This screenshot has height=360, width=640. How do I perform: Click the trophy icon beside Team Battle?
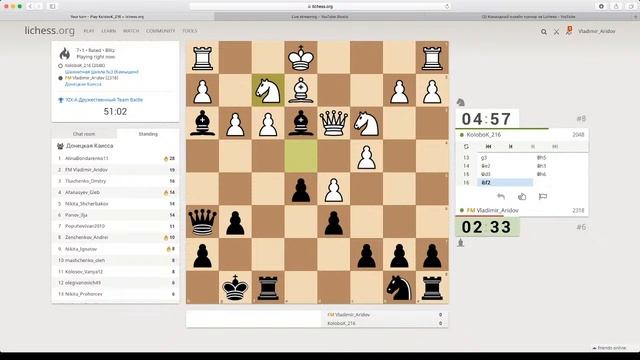point(61,100)
